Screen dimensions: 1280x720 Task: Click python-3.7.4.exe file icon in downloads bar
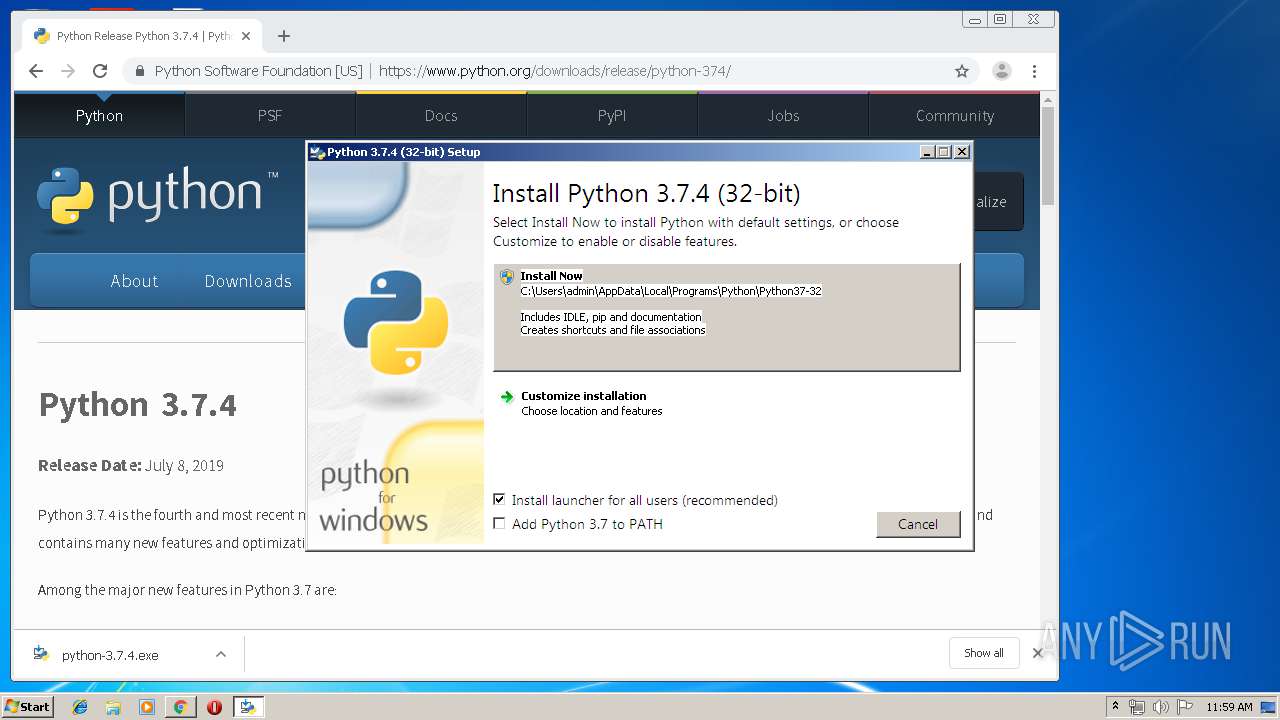pos(41,654)
